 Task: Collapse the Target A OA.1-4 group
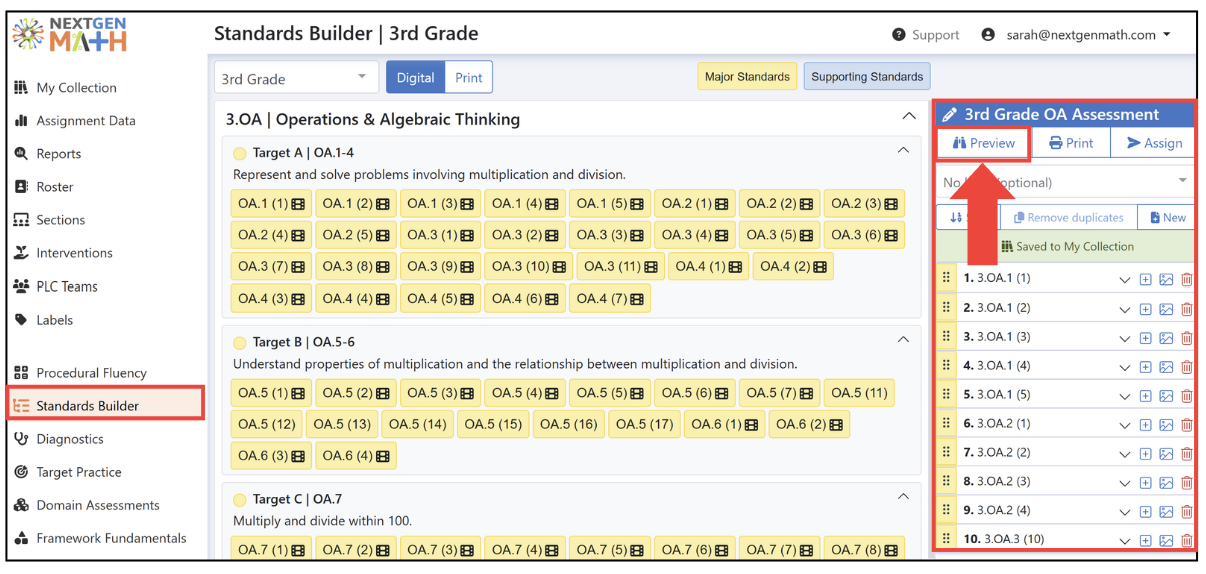click(x=903, y=151)
